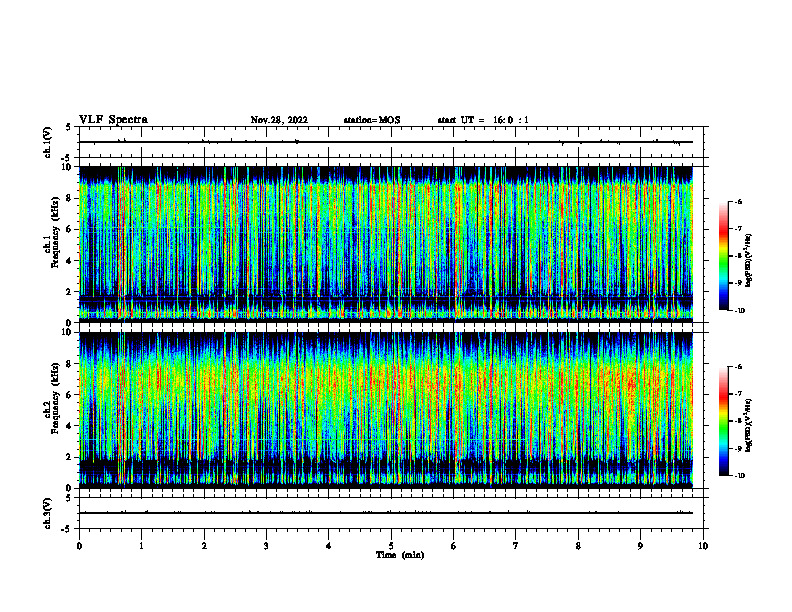Click the 8 kHz tick of the ch.2 frequency axis
The width and height of the screenshot is (792, 612).
tap(70, 364)
